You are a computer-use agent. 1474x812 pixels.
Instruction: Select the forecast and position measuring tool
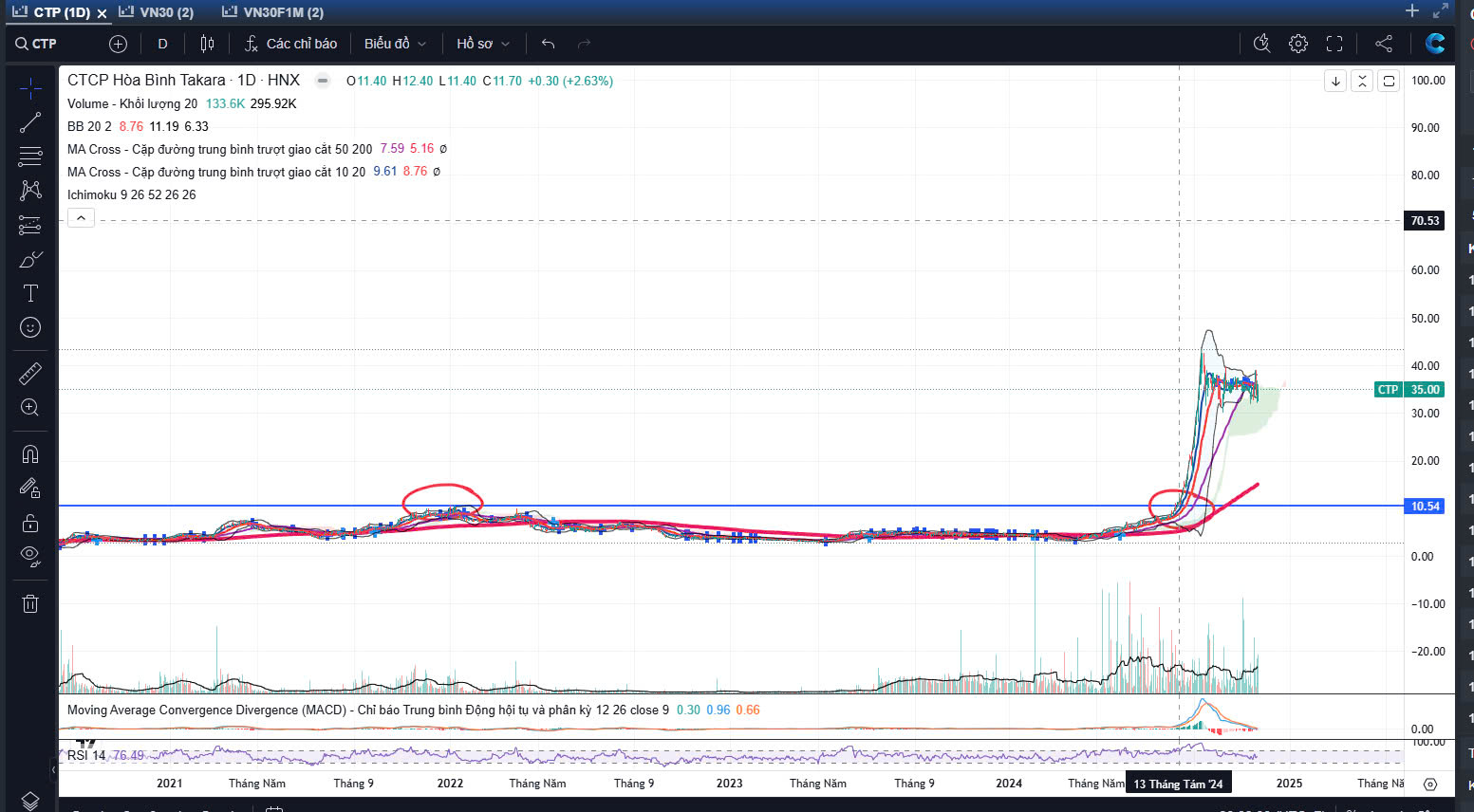[x=30, y=225]
